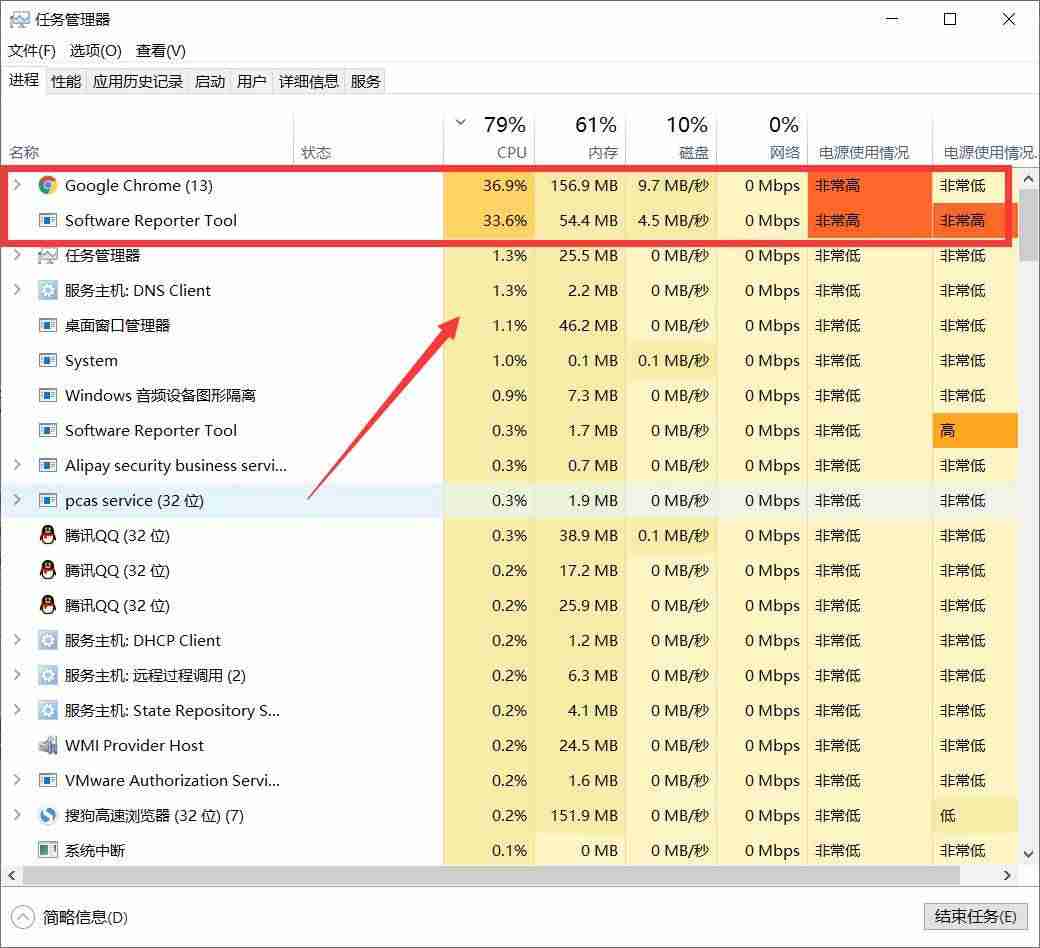Click the System process icon
This screenshot has height=948, width=1040.
tap(47, 361)
